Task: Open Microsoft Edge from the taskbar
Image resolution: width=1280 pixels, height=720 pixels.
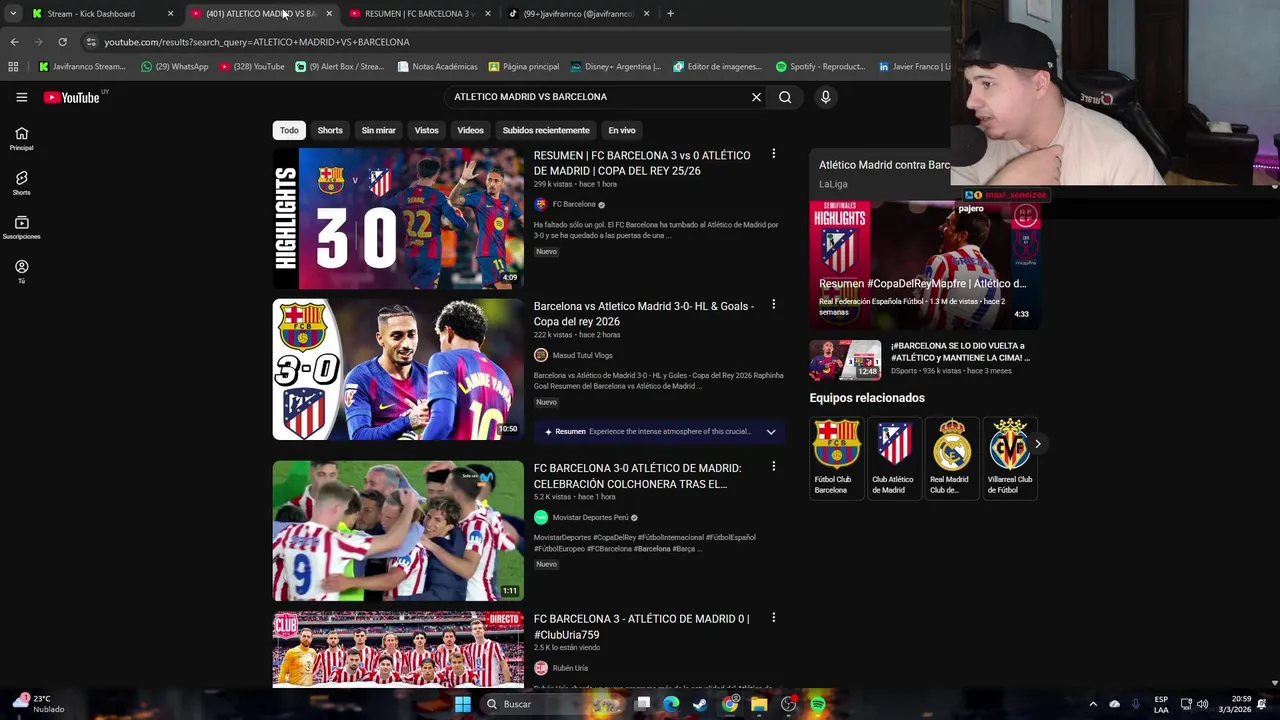Action: [x=671, y=704]
